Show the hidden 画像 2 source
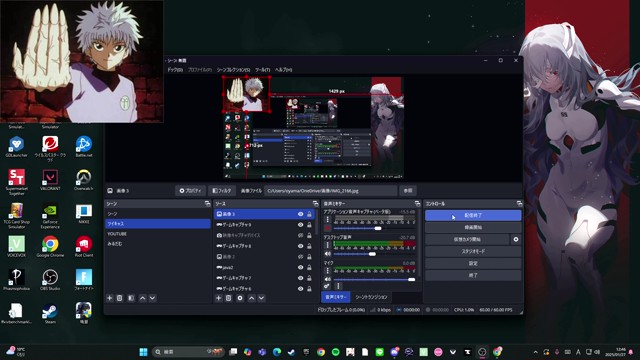The image size is (640, 360). pyautogui.click(x=300, y=257)
